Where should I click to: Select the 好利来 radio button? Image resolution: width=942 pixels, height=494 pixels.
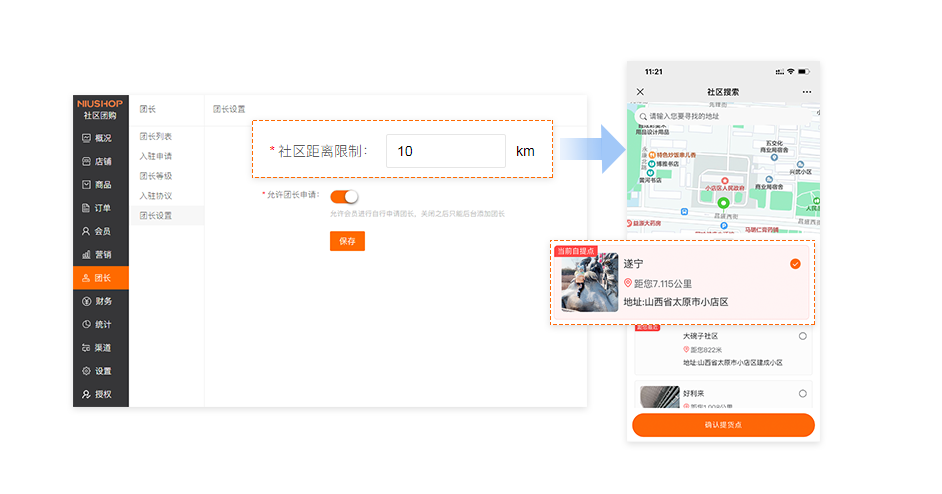click(803, 394)
